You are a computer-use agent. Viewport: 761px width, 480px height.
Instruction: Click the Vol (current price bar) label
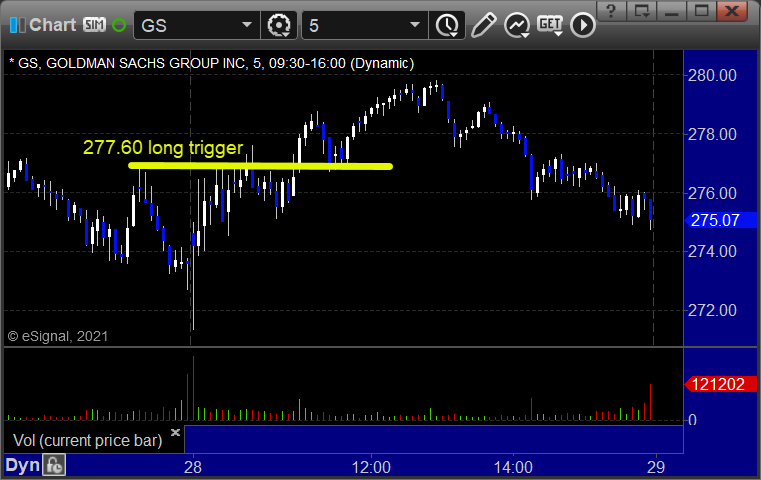pyautogui.click(x=87, y=440)
